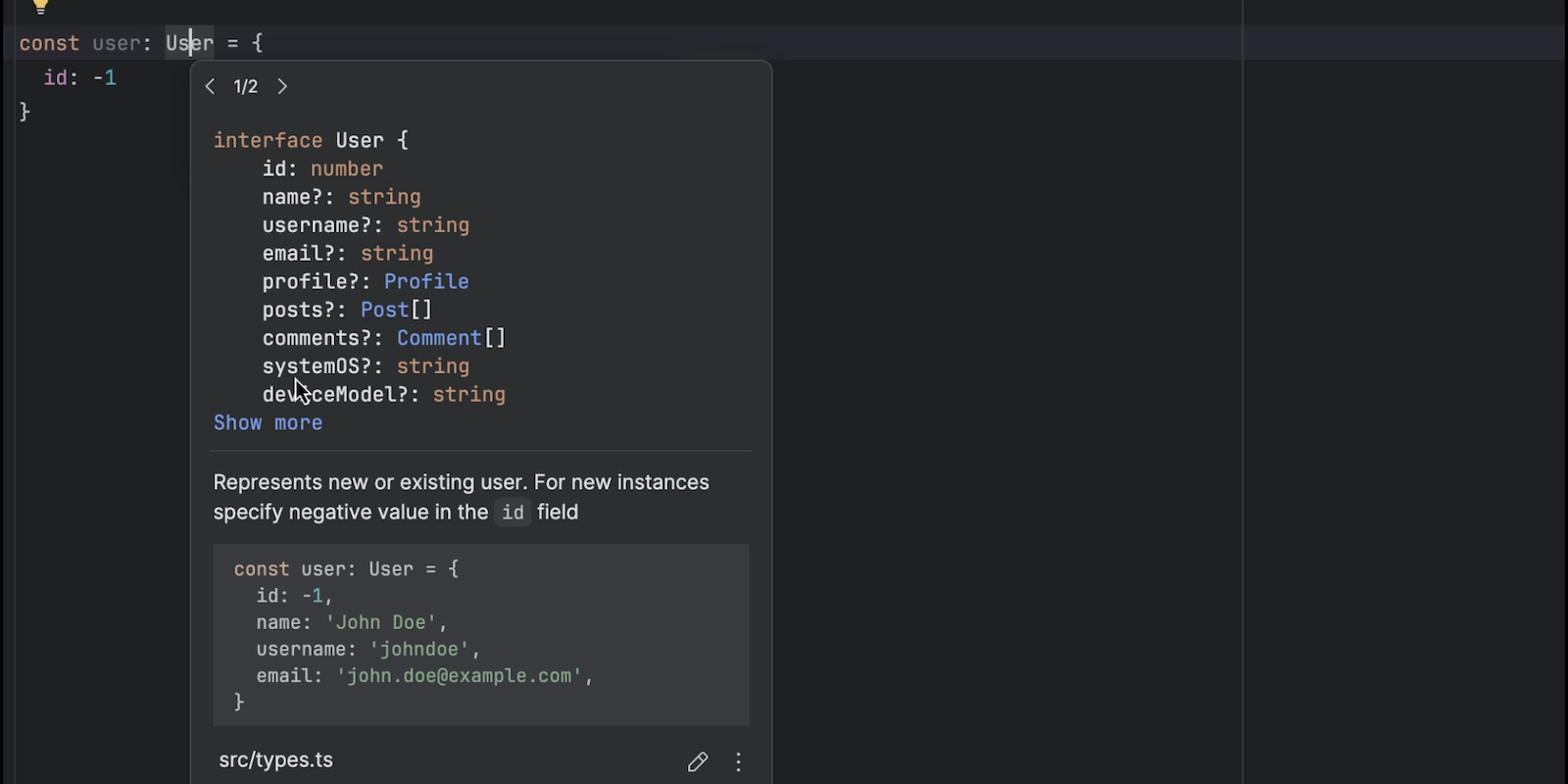Click the inline 'id' code word in description
Screen dimensions: 1568x784
click(x=513, y=513)
